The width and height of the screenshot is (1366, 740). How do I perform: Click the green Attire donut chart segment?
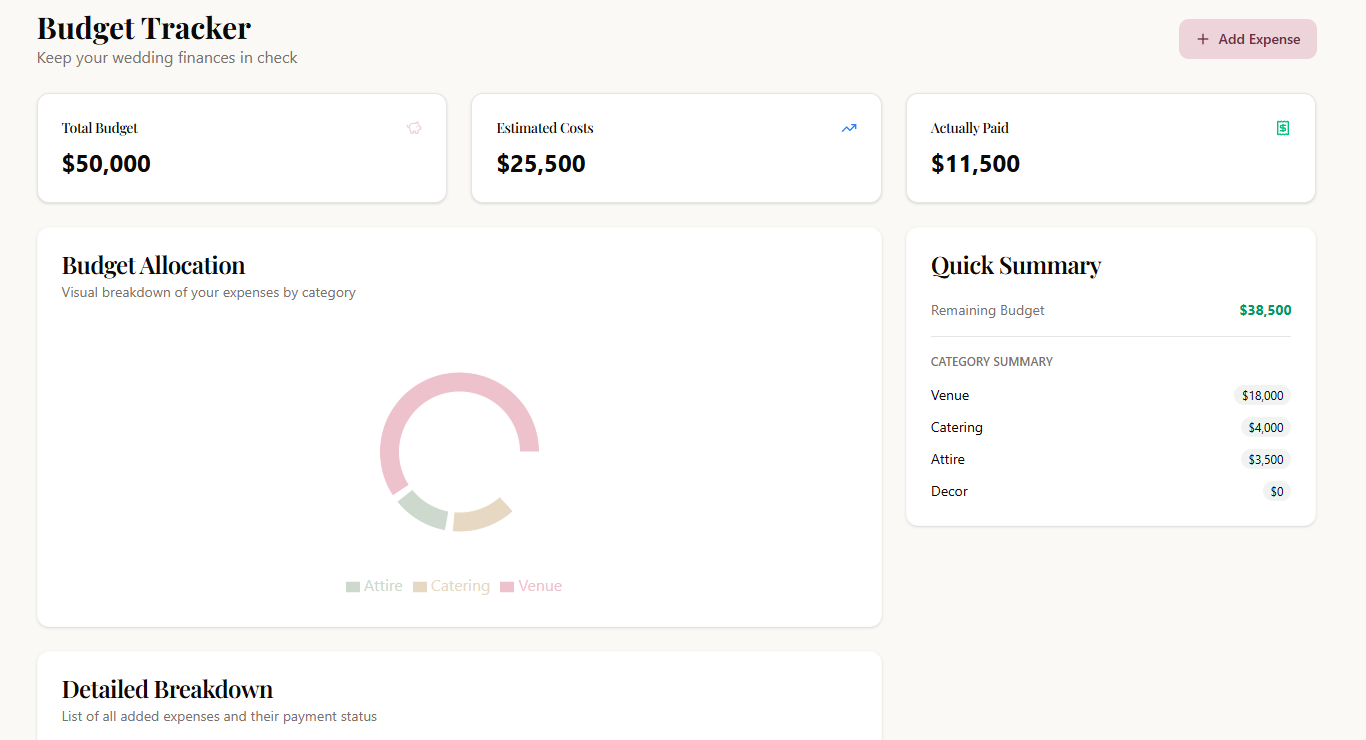point(423,509)
